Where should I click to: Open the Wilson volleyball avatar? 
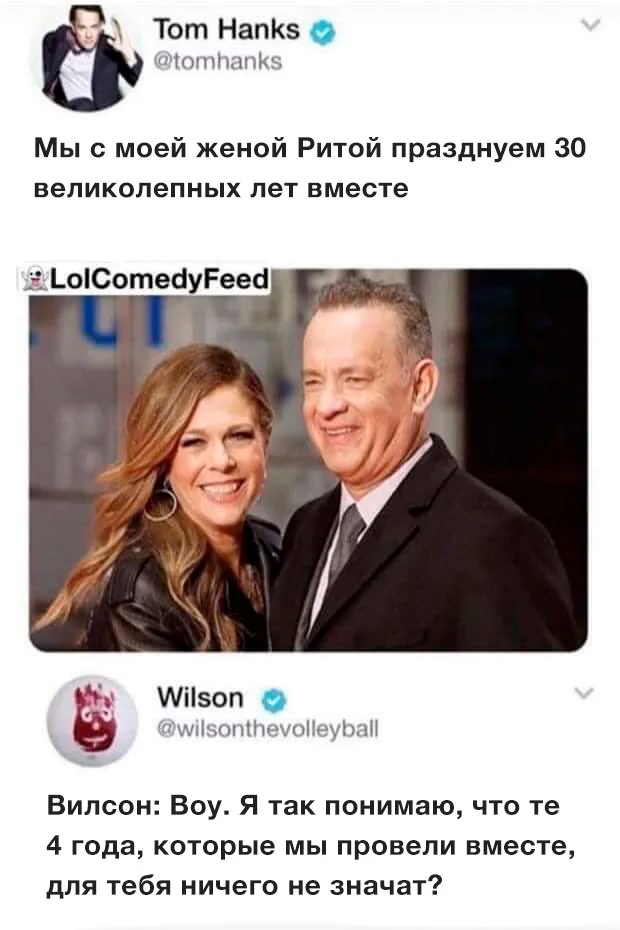[x=92, y=721]
